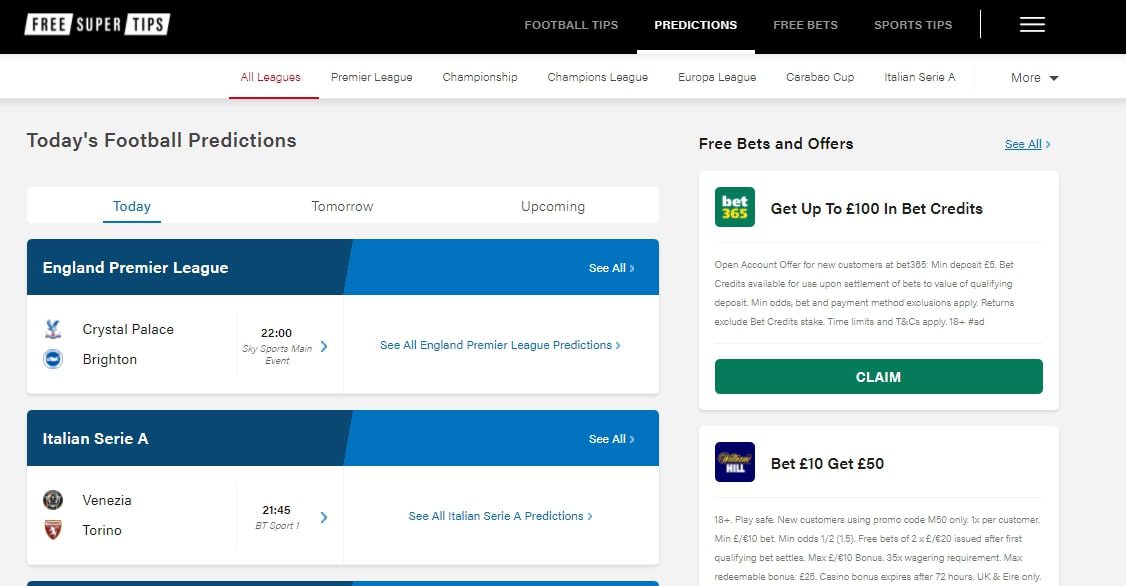Viewport: 1126px width, 586px height.
Task: Click the 22:00 kickoff time
Action: (276, 333)
